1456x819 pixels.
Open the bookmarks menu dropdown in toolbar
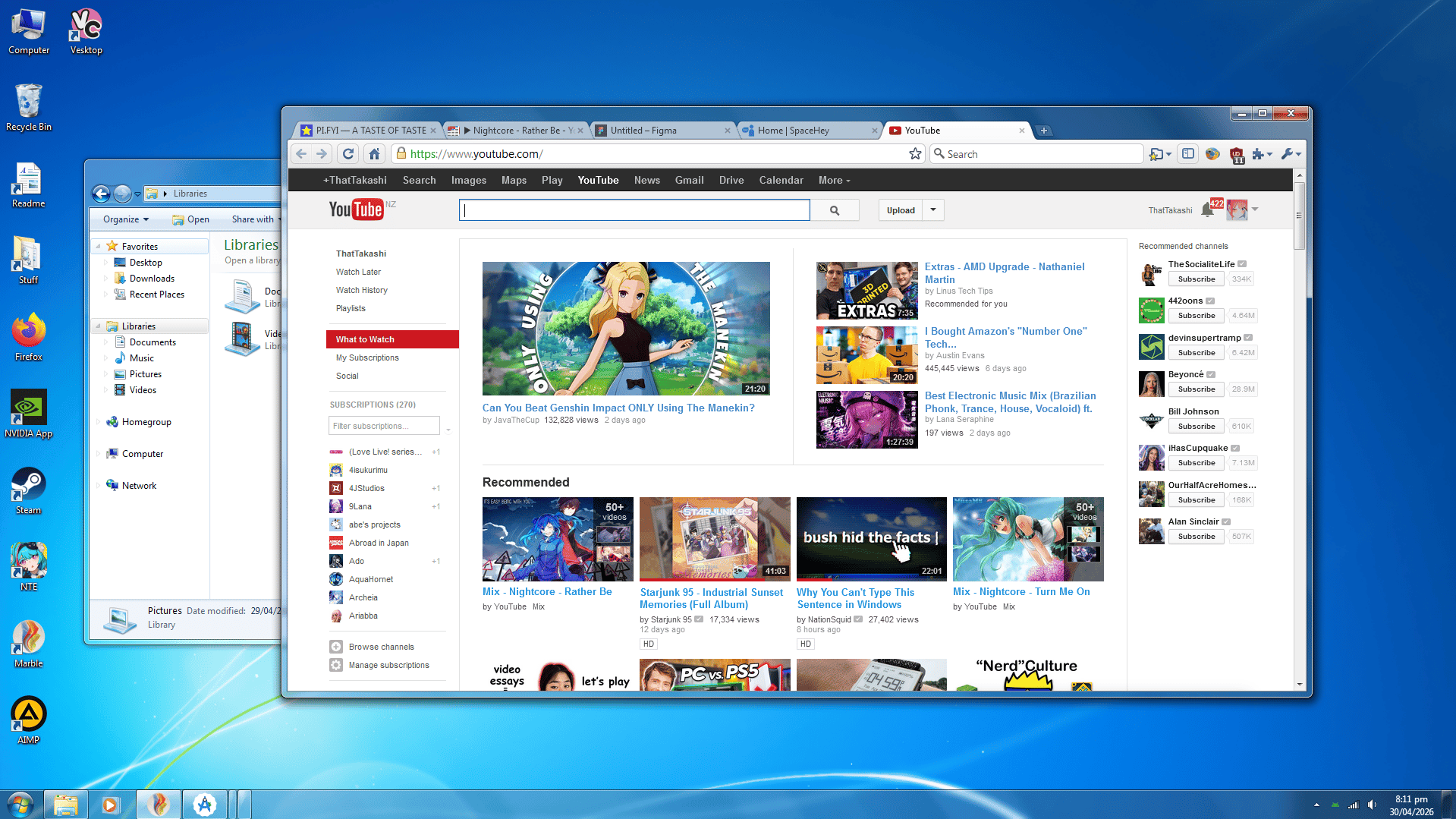coord(1160,154)
